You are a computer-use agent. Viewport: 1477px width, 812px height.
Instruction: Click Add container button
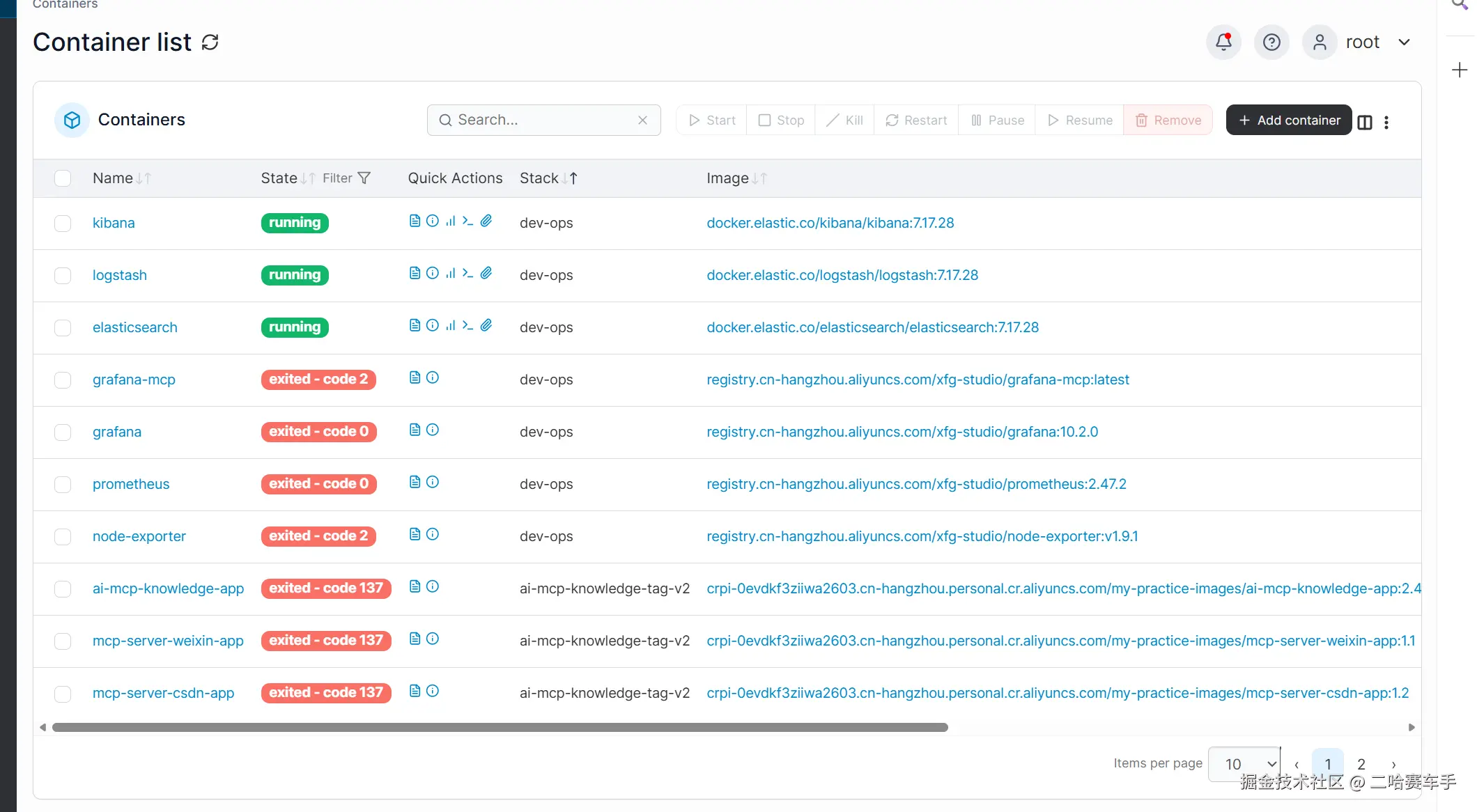1289,120
